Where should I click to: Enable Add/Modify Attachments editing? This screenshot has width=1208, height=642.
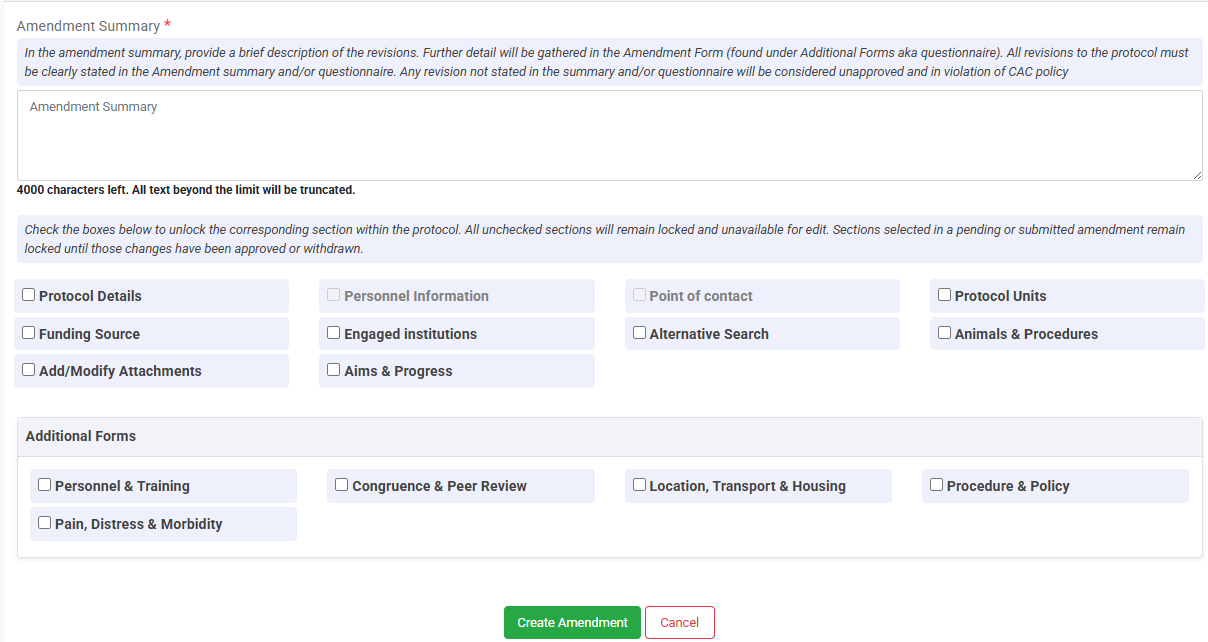click(28, 368)
